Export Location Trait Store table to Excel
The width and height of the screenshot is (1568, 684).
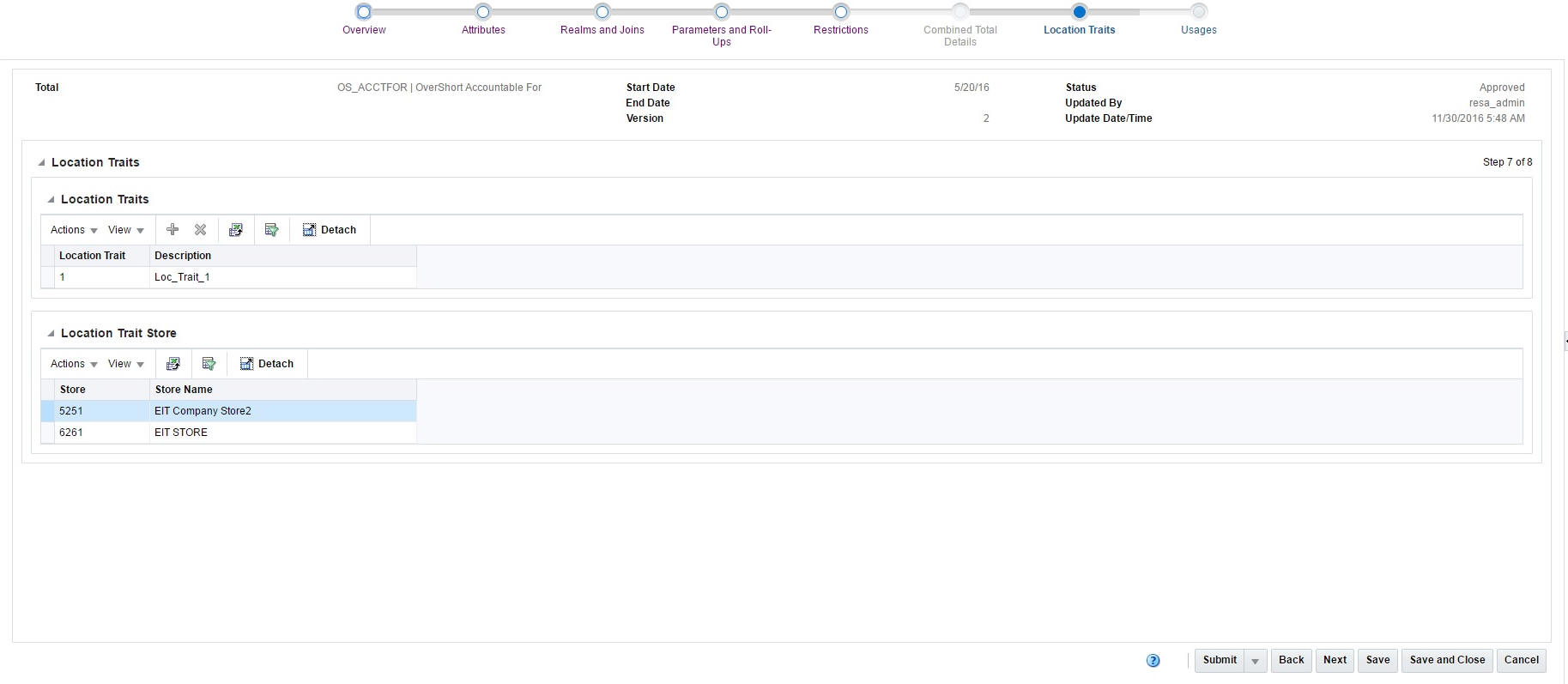pos(173,364)
